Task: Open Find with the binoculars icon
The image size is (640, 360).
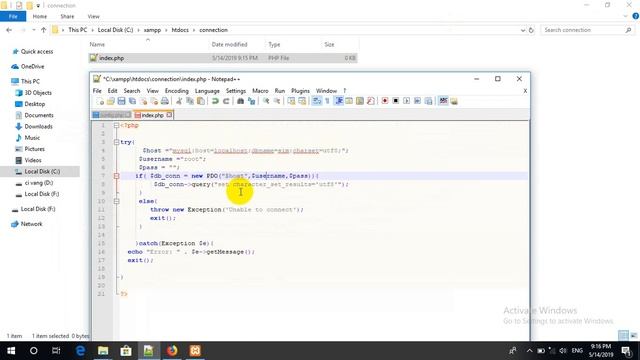Action: [x=240, y=101]
